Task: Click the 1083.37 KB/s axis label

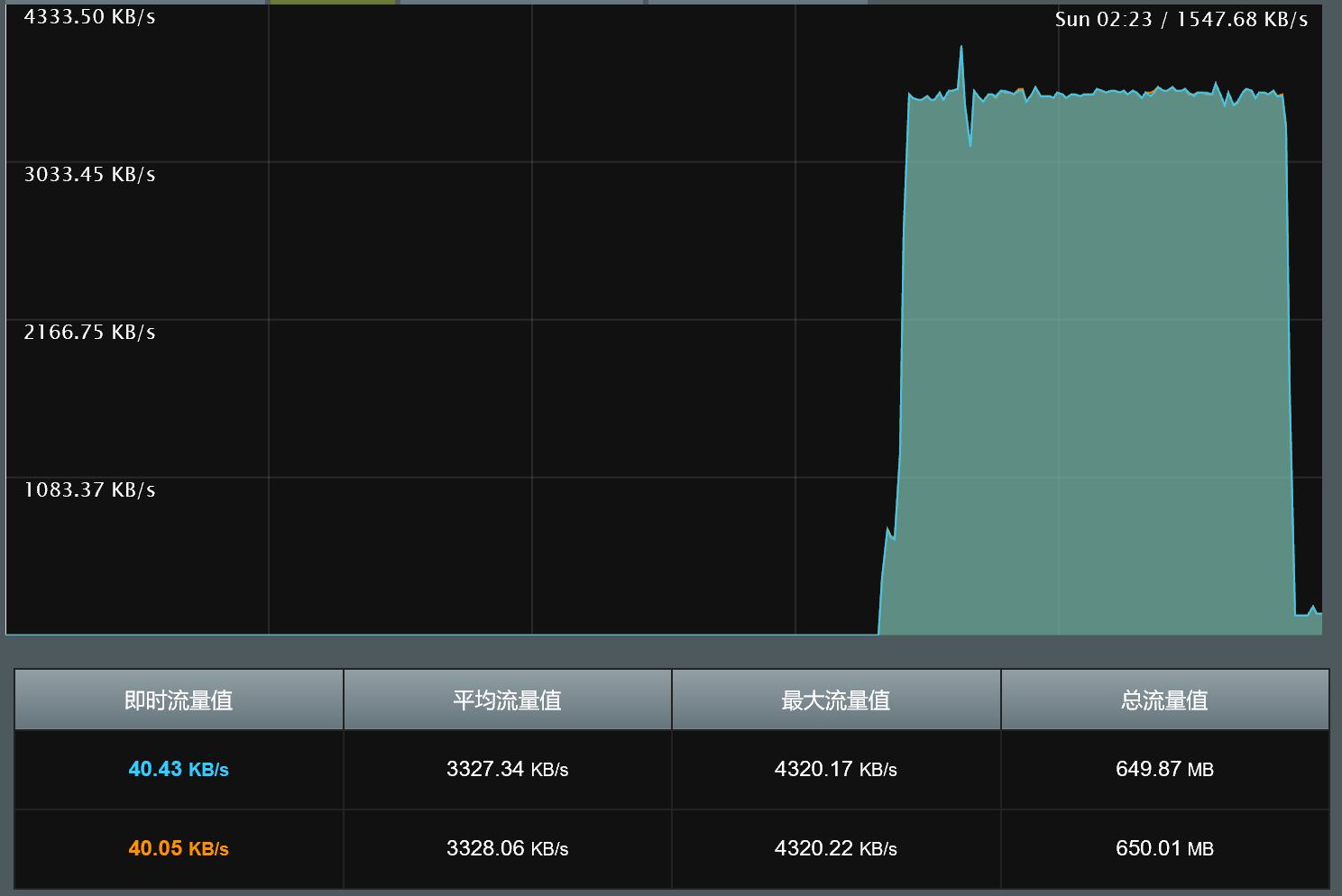Action: tap(89, 490)
